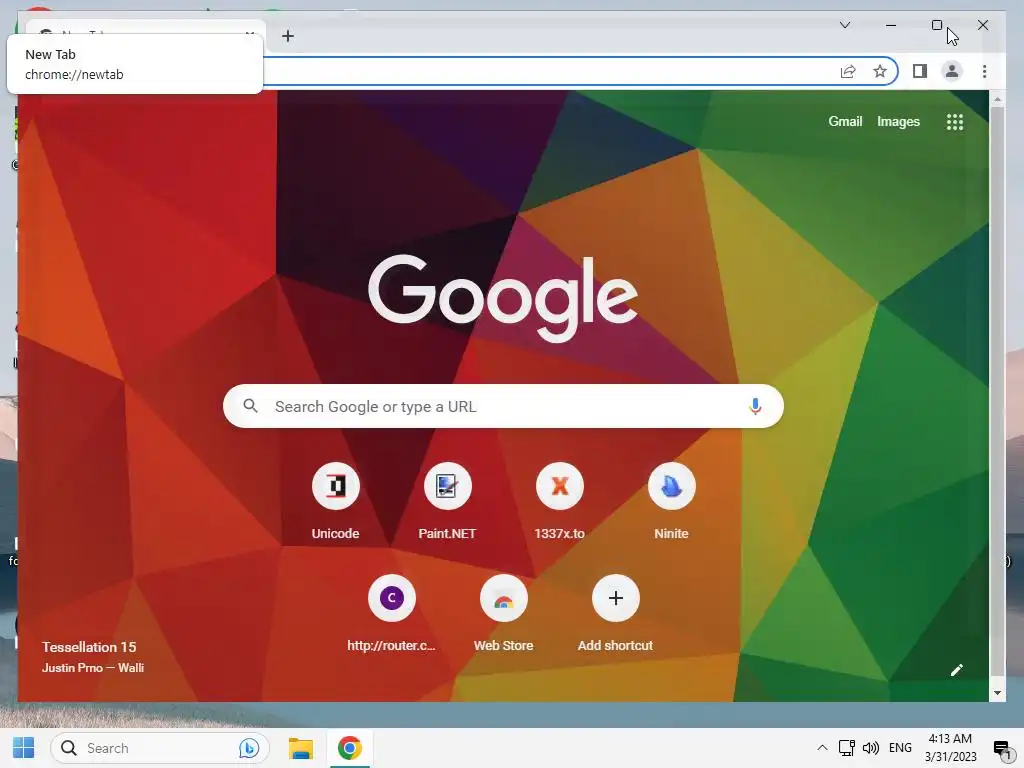Open the Paint.NET shortcut

[x=447, y=502]
